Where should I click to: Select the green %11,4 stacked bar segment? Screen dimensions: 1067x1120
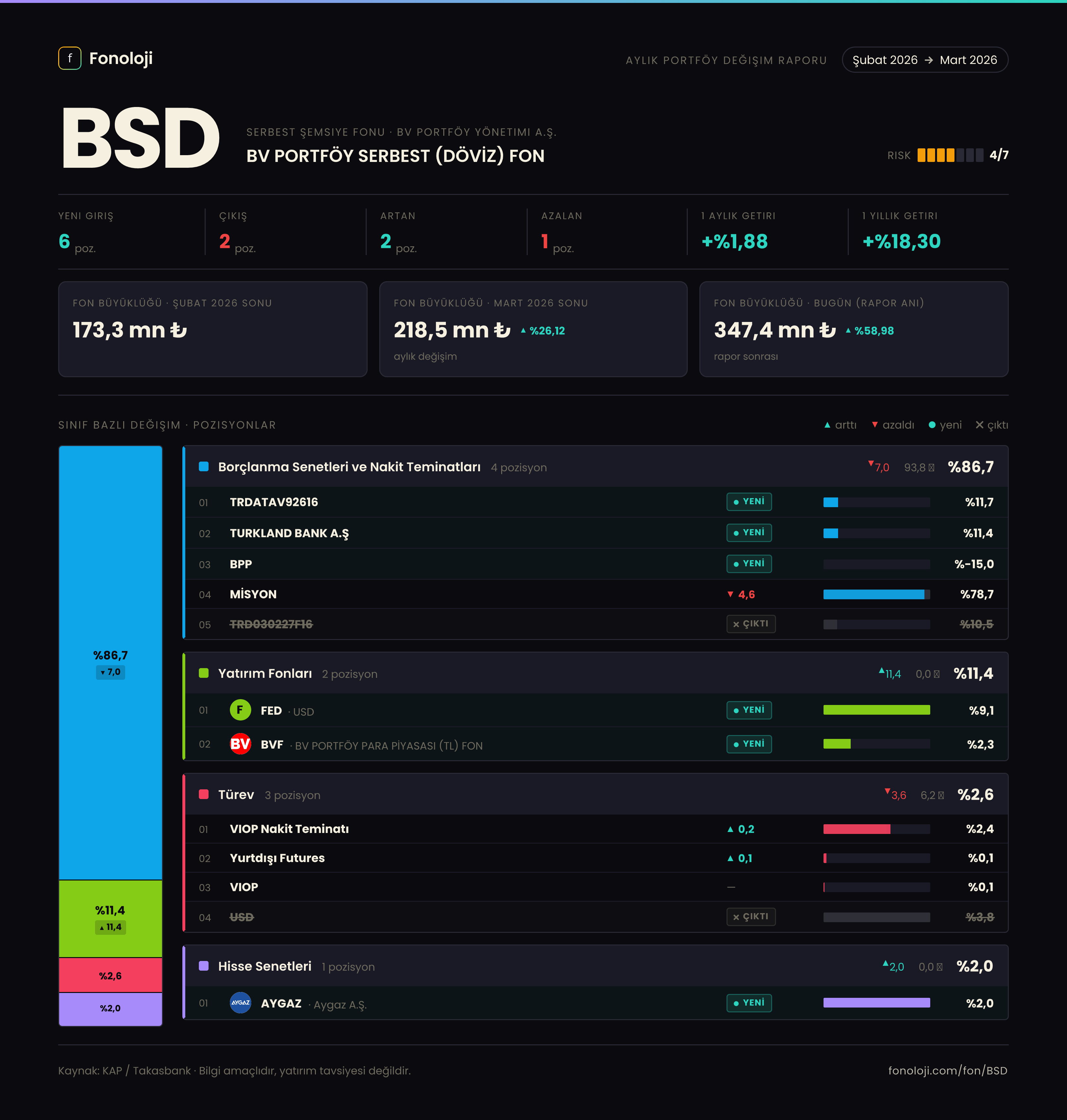(x=110, y=919)
